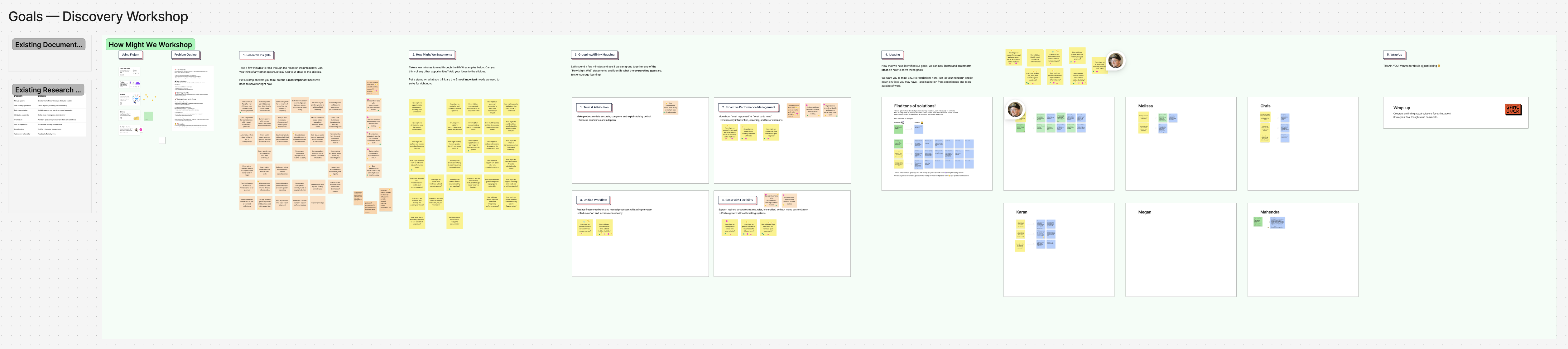Click the Karan frame title
Screen dimensions: 1568x349
[x=1022, y=212]
